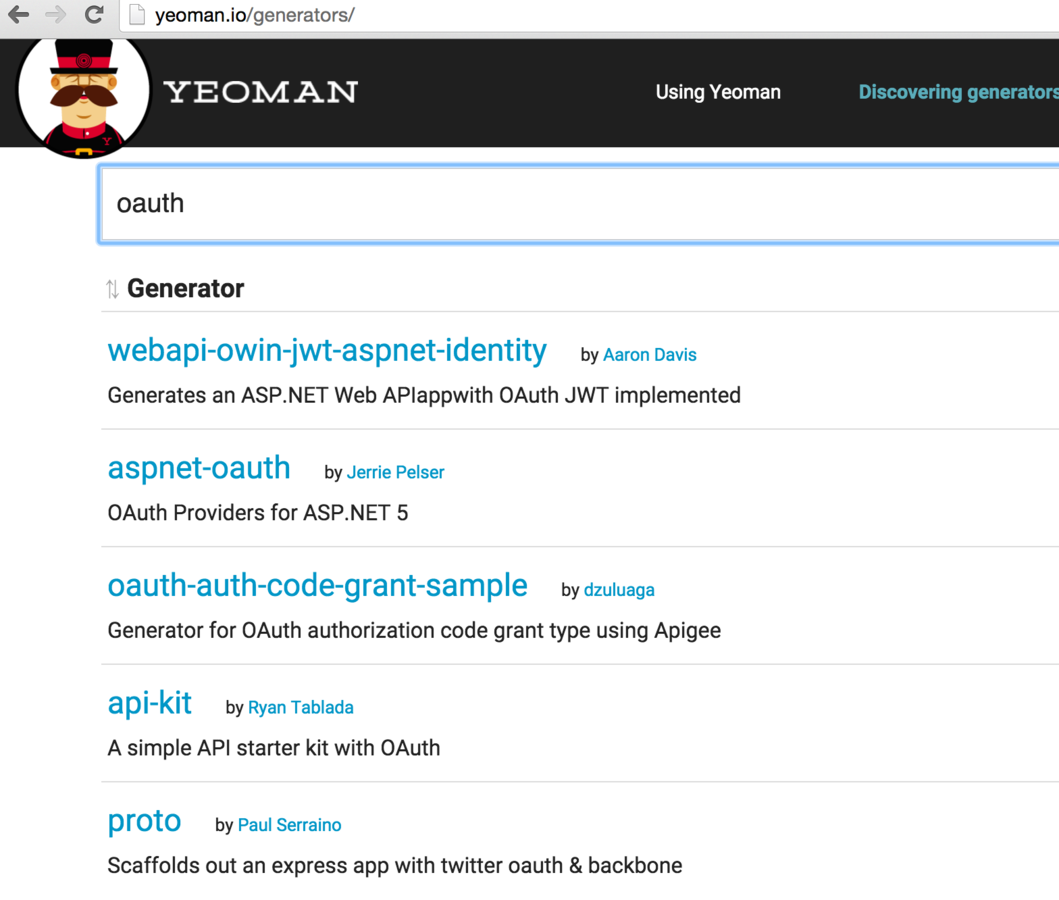
Task: Click the description 'Generates an ASP.NET Web API'
Action: point(424,395)
